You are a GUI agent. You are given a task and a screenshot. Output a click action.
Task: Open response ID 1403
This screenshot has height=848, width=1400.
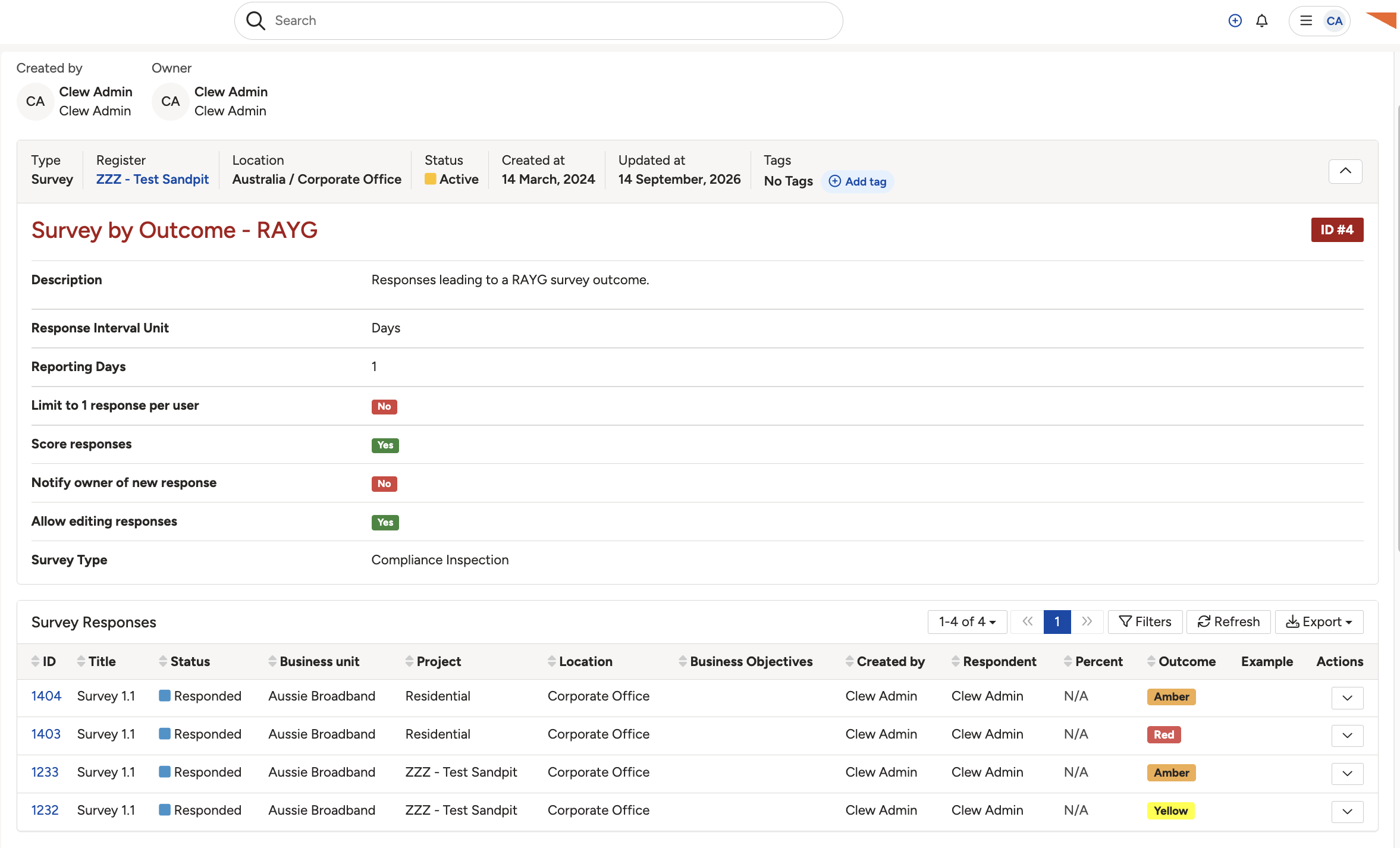[46, 734]
